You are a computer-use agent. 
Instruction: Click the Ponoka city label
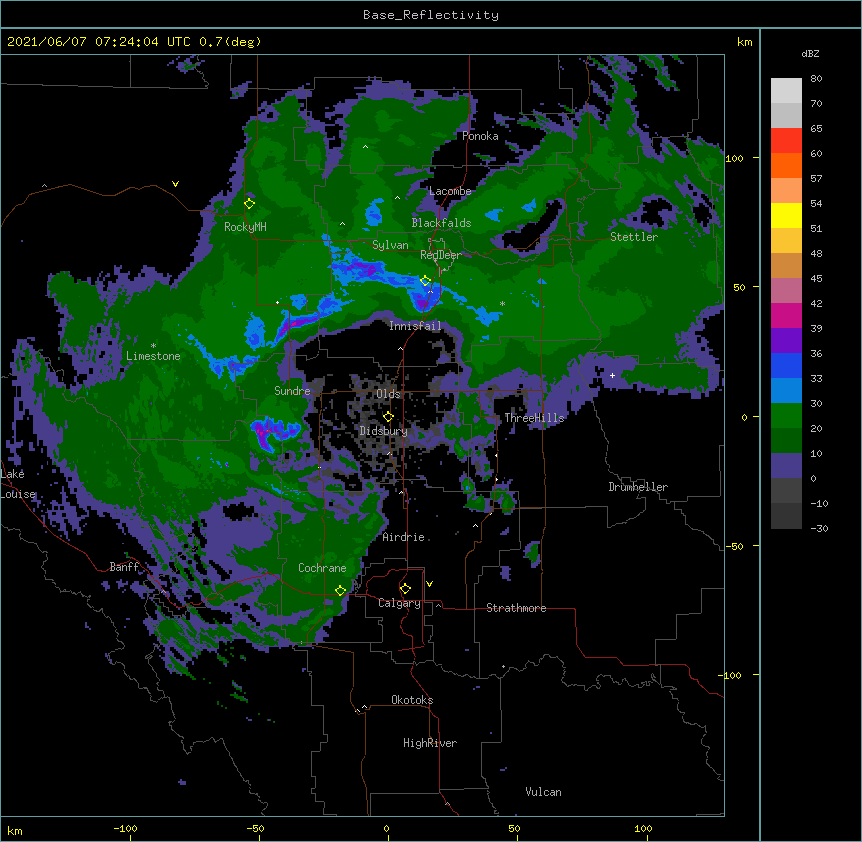(480, 136)
